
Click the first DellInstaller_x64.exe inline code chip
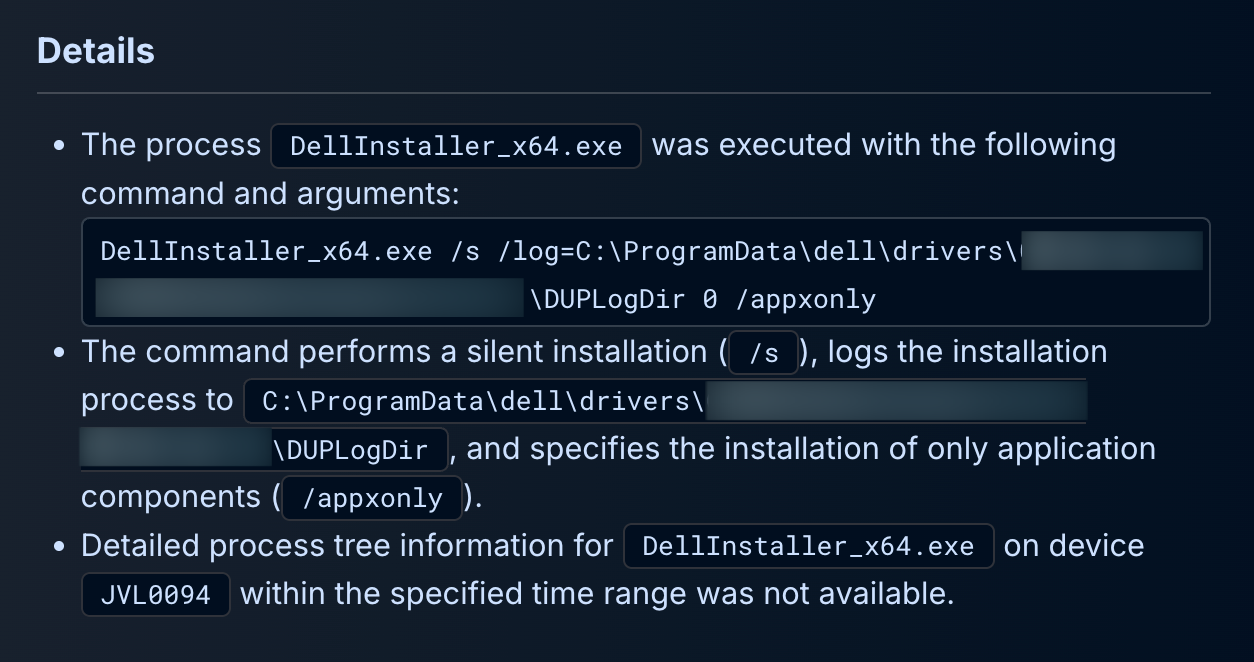pyautogui.click(x=456, y=146)
